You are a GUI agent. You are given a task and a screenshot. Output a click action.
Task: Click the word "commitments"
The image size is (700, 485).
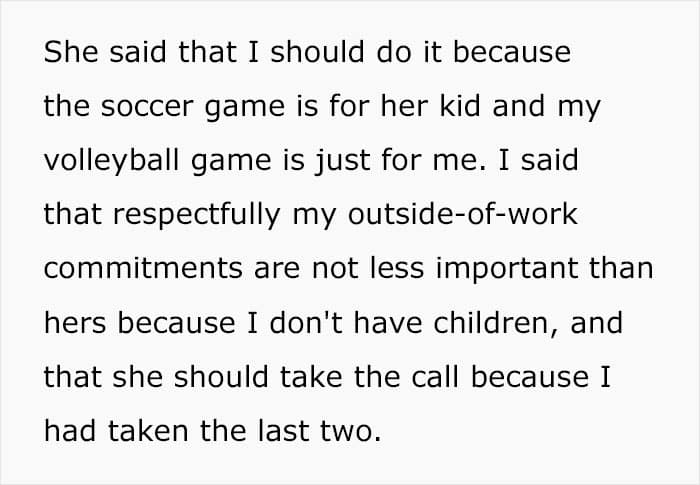pos(143,268)
